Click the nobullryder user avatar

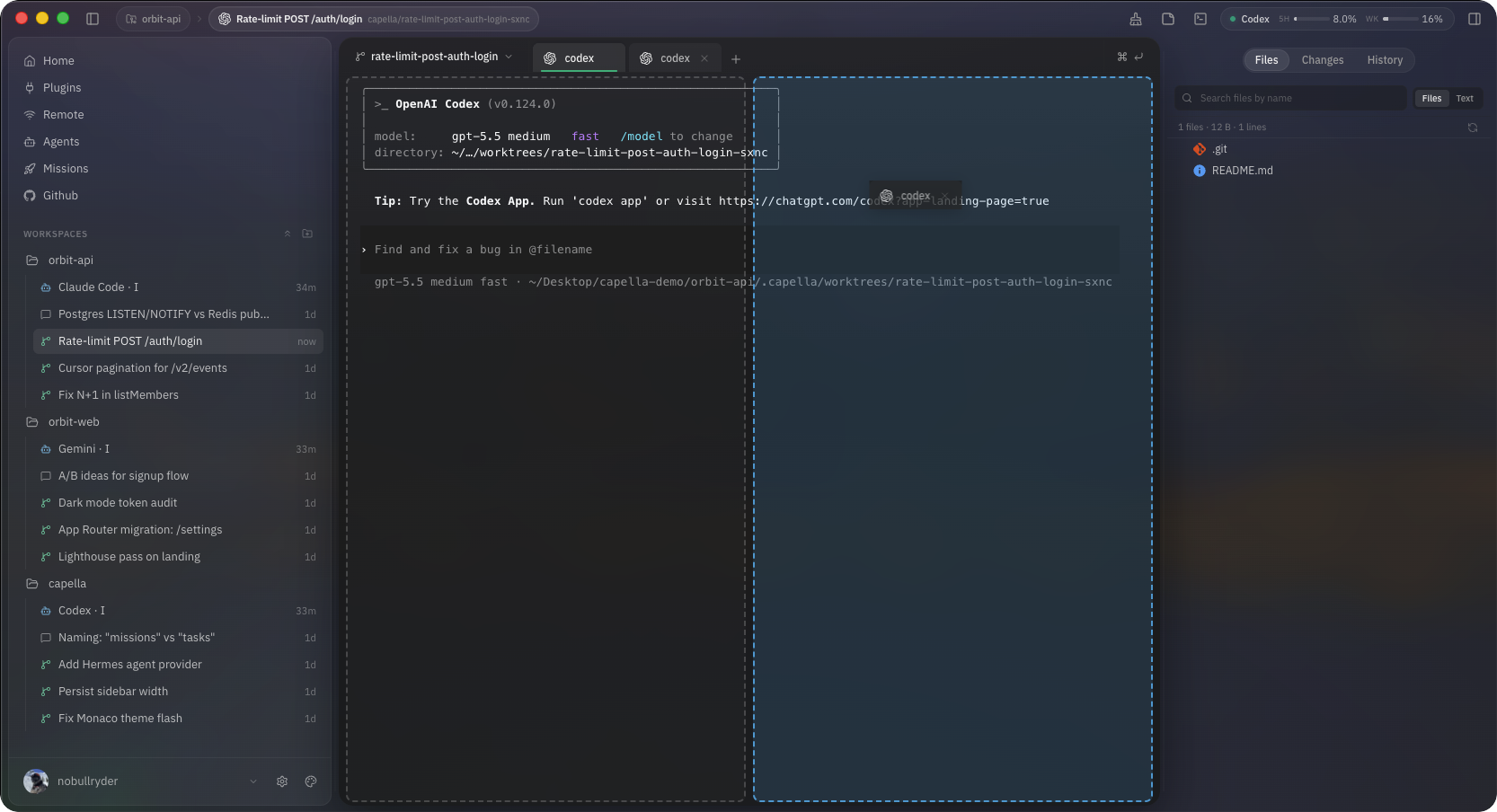36,781
